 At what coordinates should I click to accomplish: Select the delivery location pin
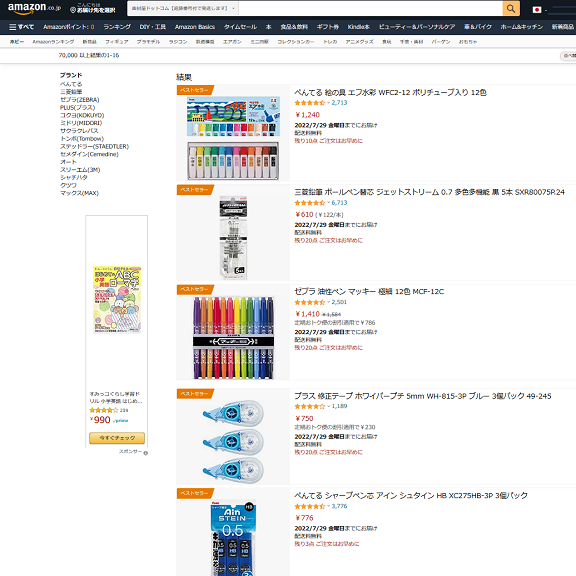pos(73,10)
